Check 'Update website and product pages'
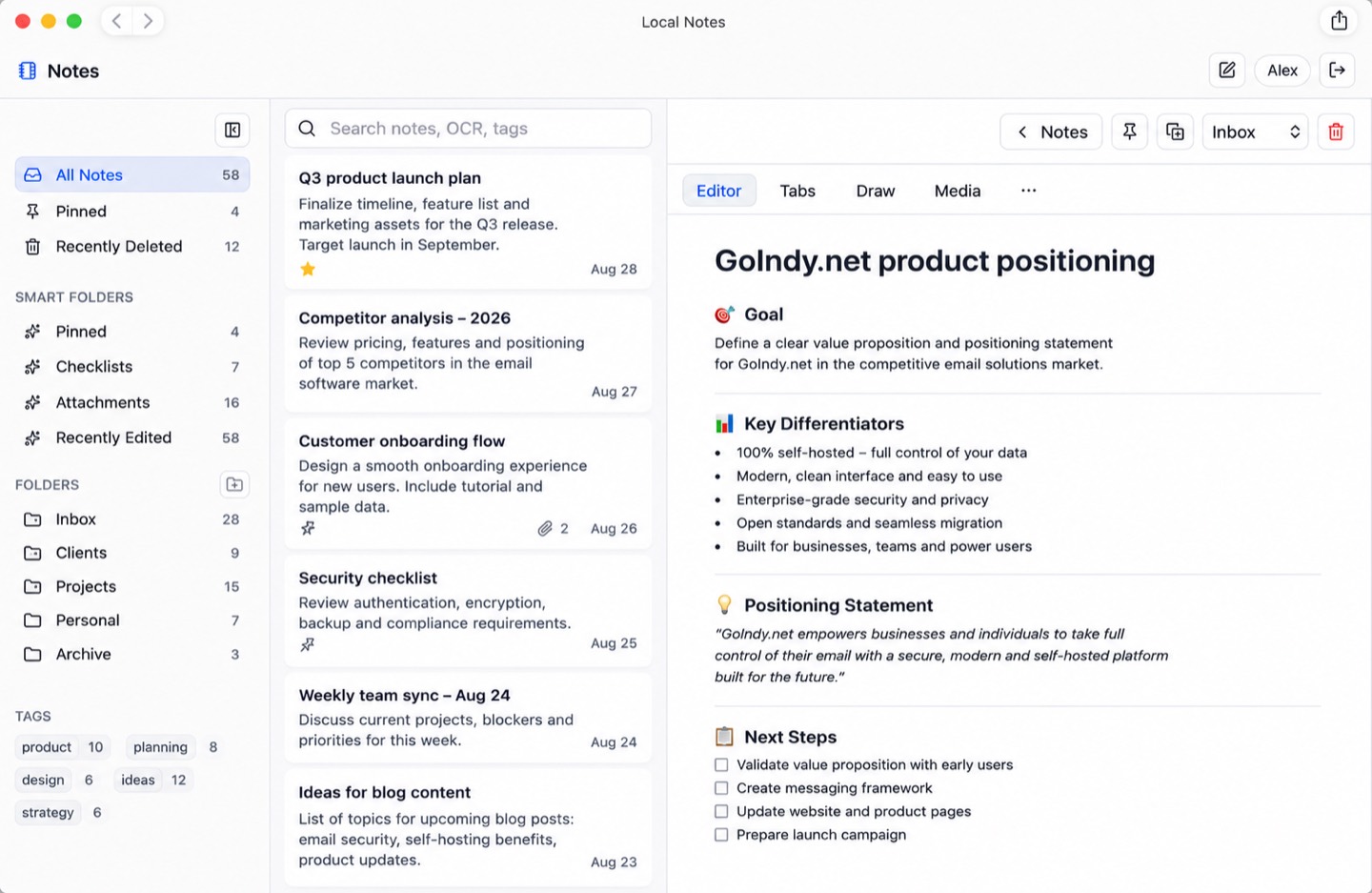1372x893 pixels. (x=721, y=811)
